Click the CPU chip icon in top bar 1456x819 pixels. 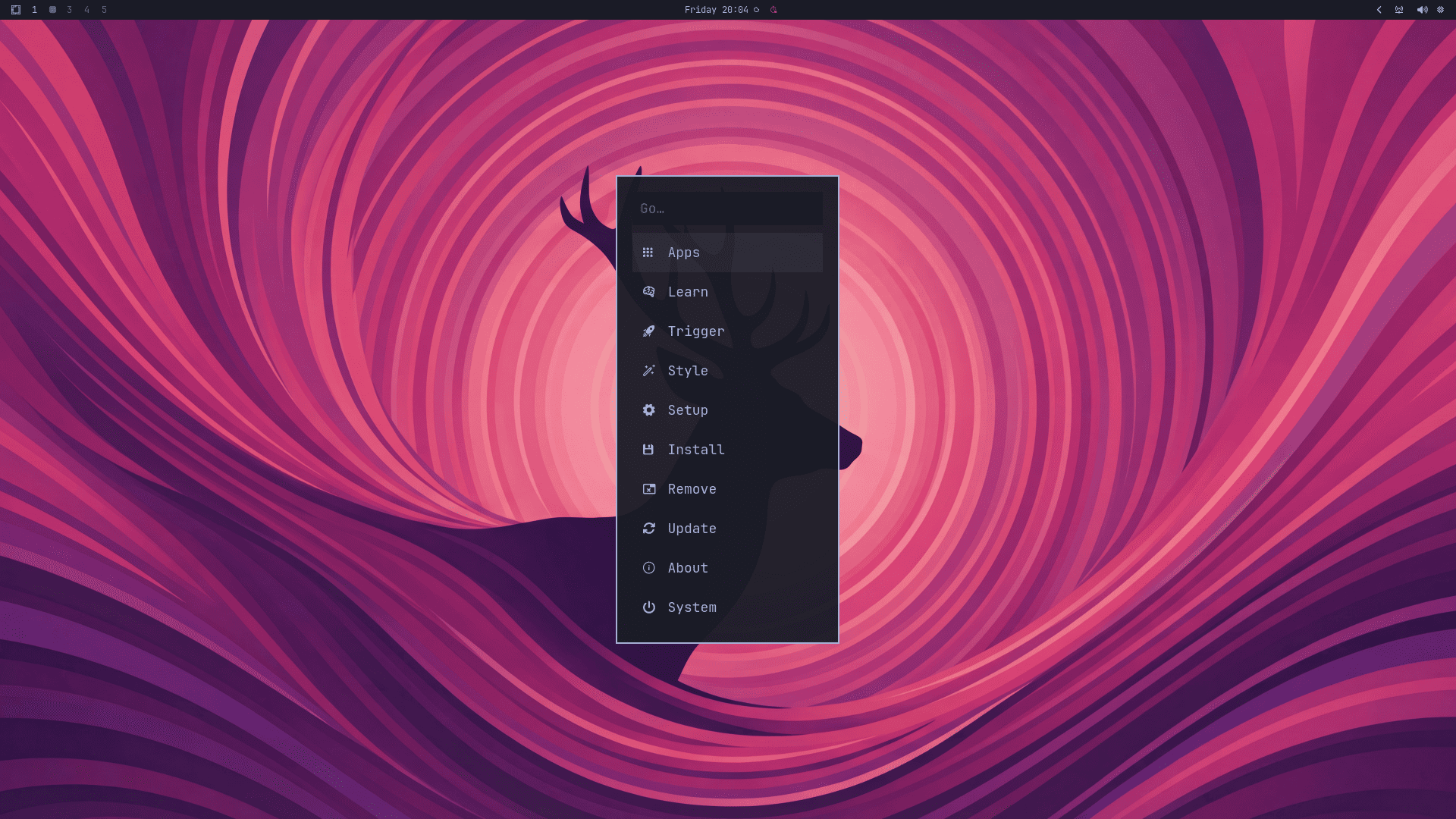[1441, 10]
